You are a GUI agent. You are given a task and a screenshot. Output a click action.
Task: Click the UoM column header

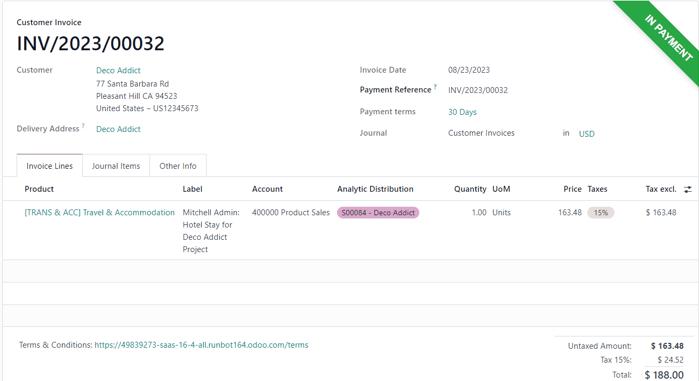[x=501, y=189]
